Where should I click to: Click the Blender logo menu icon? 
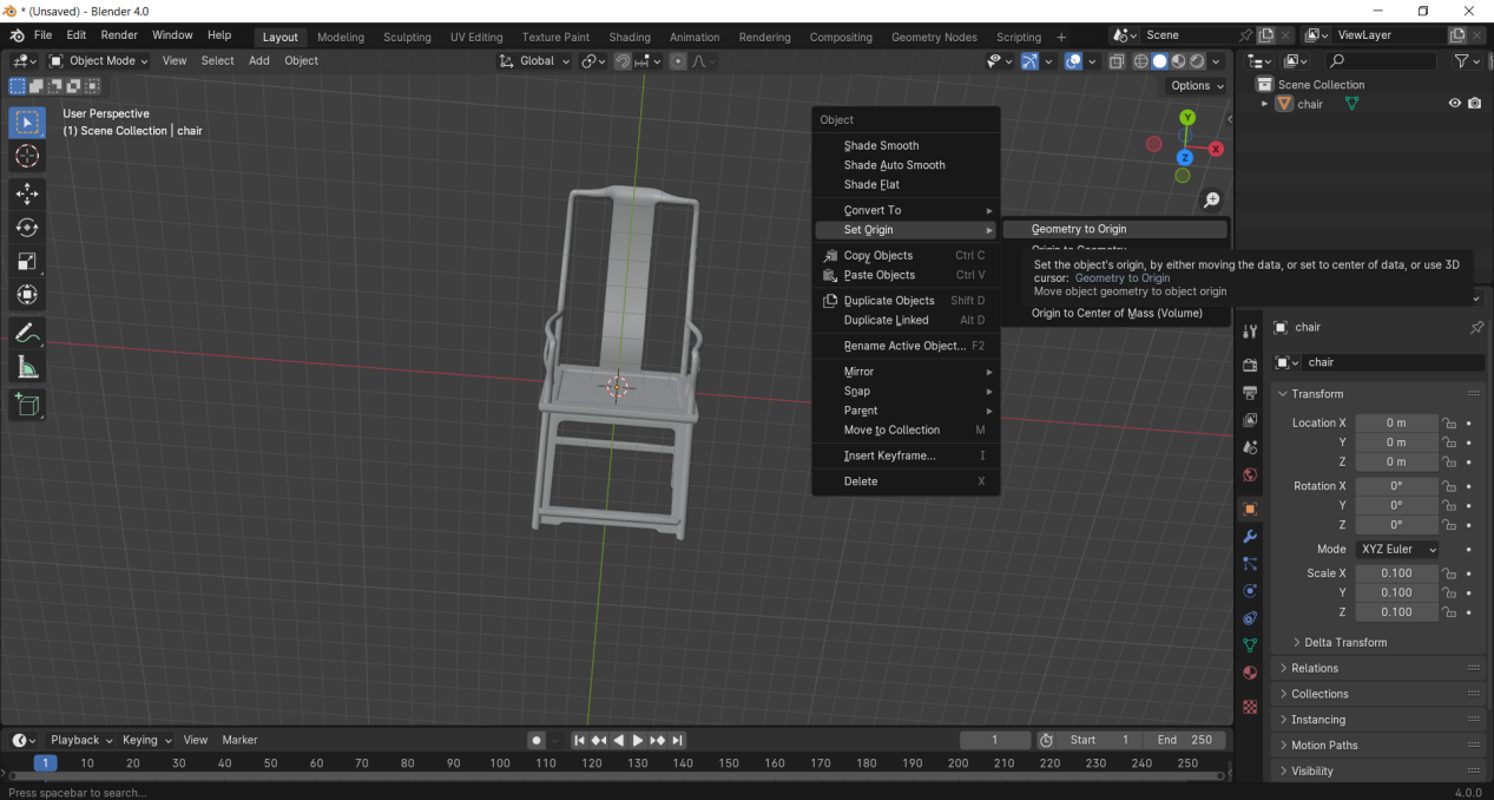(x=17, y=35)
